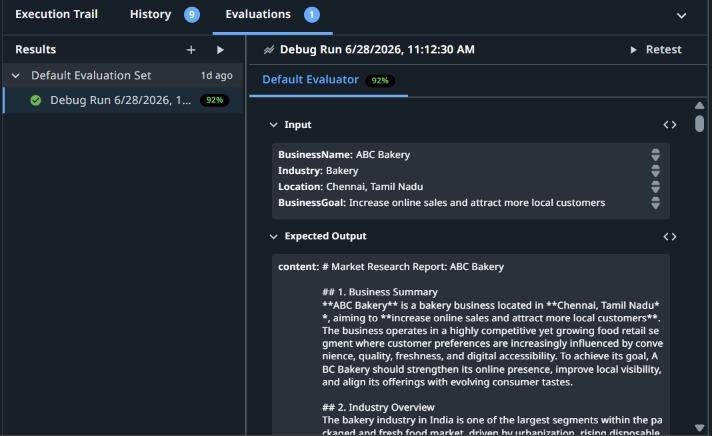Click the '1d ago' timestamp
This screenshot has height=436, width=712.
pos(217,75)
